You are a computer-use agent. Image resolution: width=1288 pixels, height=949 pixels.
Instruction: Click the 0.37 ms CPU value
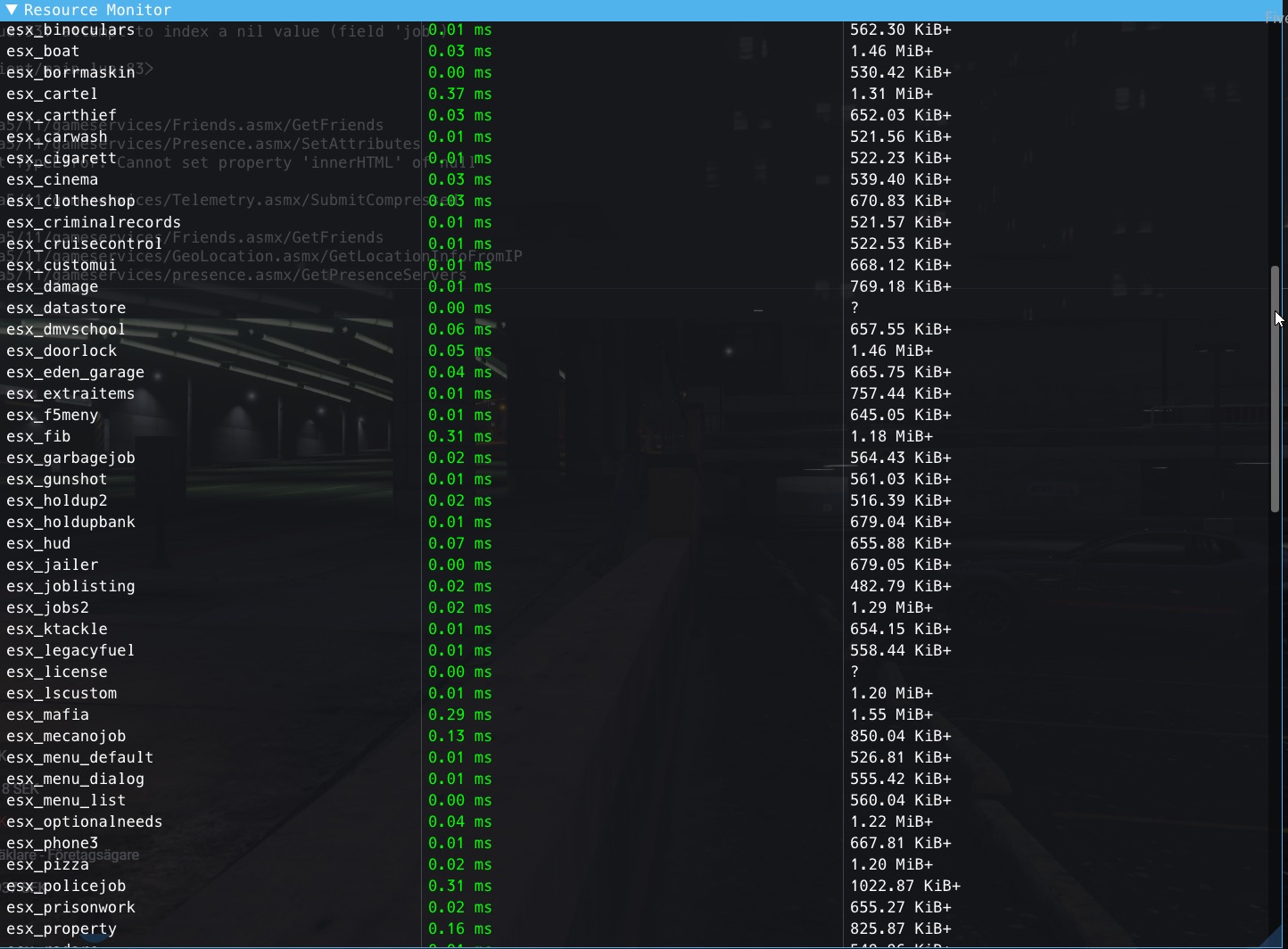pos(460,94)
